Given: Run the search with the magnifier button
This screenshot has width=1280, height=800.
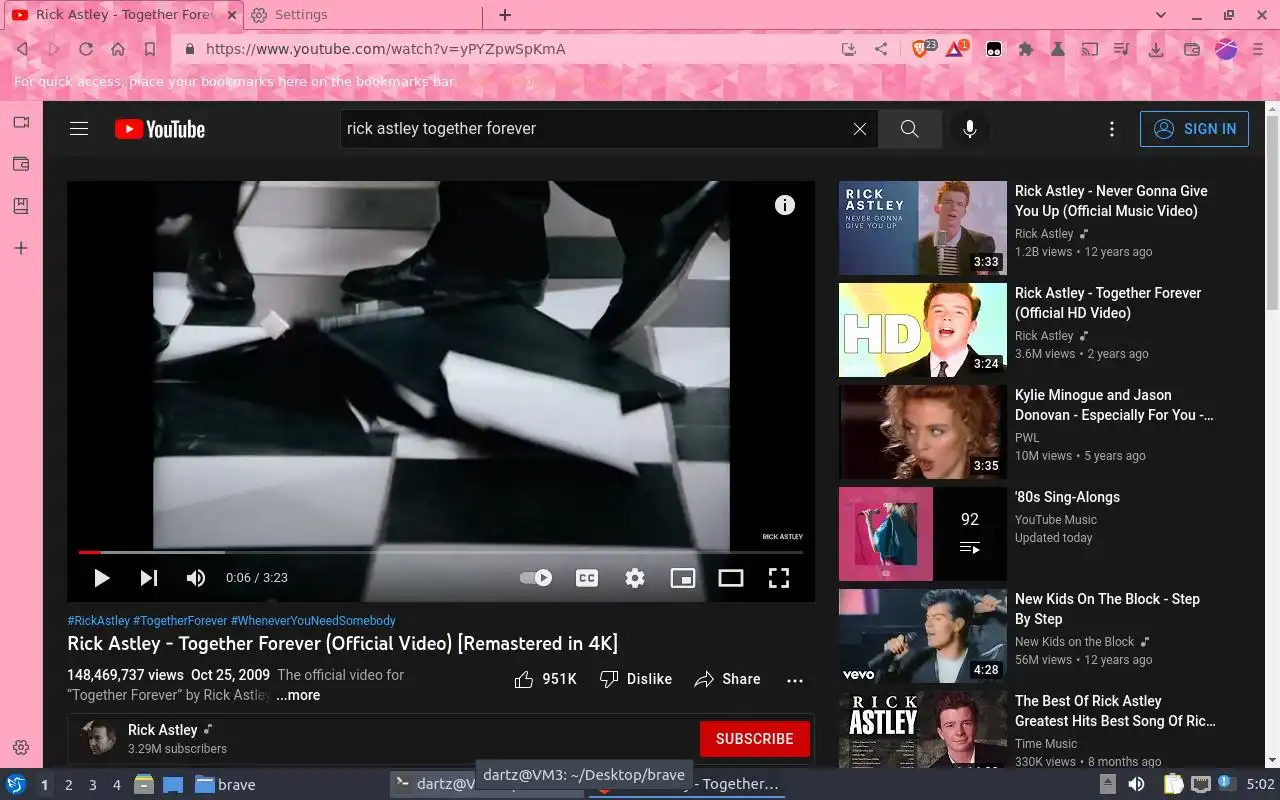Looking at the screenshot, I should point(909,129).
